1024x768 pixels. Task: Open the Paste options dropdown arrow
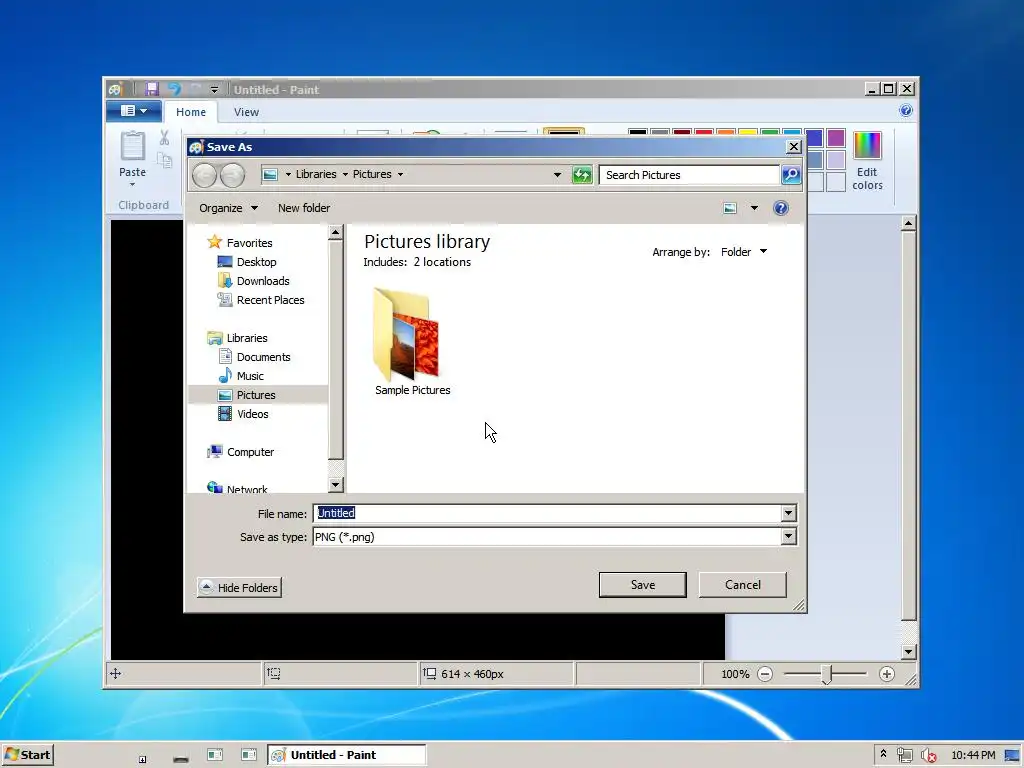click(x=133, y=184)
